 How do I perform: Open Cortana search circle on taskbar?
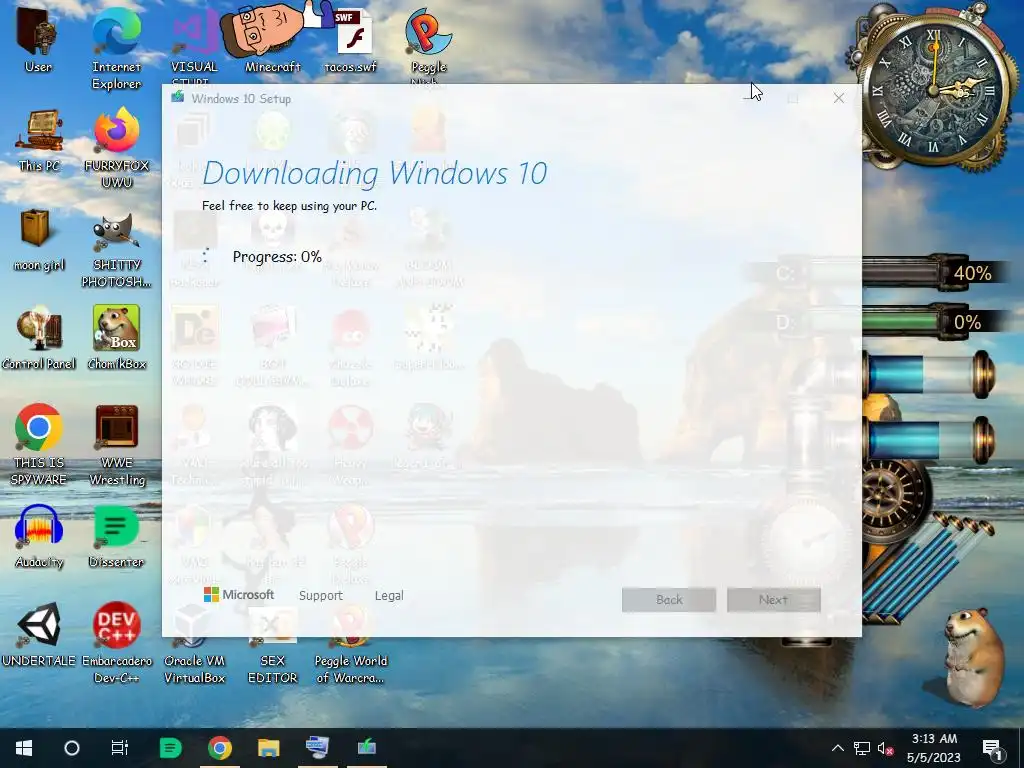coord(72,748)
